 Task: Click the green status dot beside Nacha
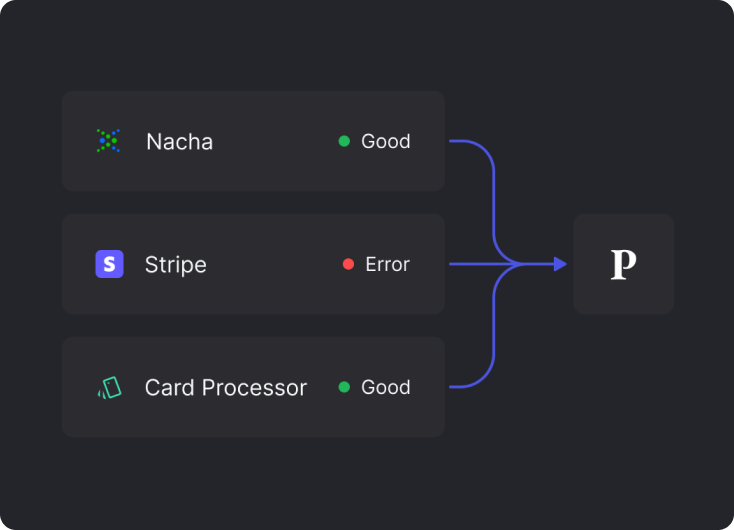click(344, 141)
